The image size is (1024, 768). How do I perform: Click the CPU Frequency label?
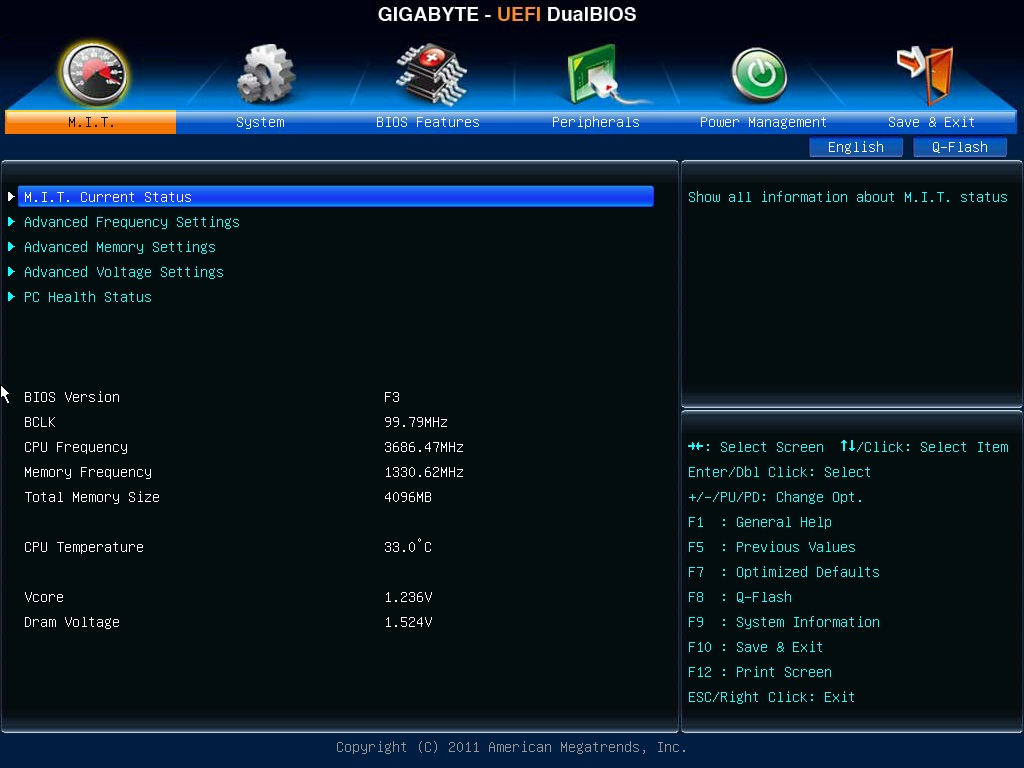click(x=76, y=447)
